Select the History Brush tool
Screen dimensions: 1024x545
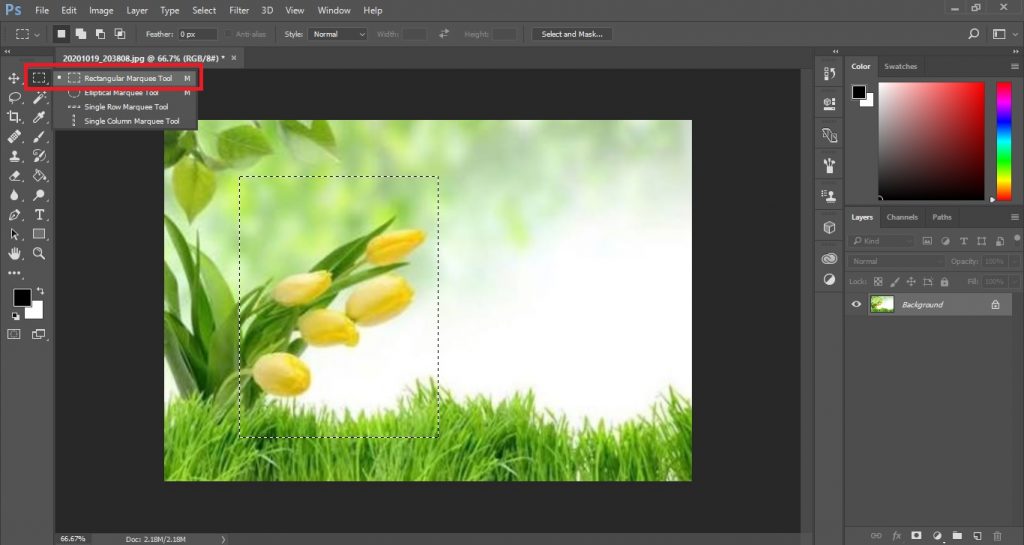click(39, 157)
